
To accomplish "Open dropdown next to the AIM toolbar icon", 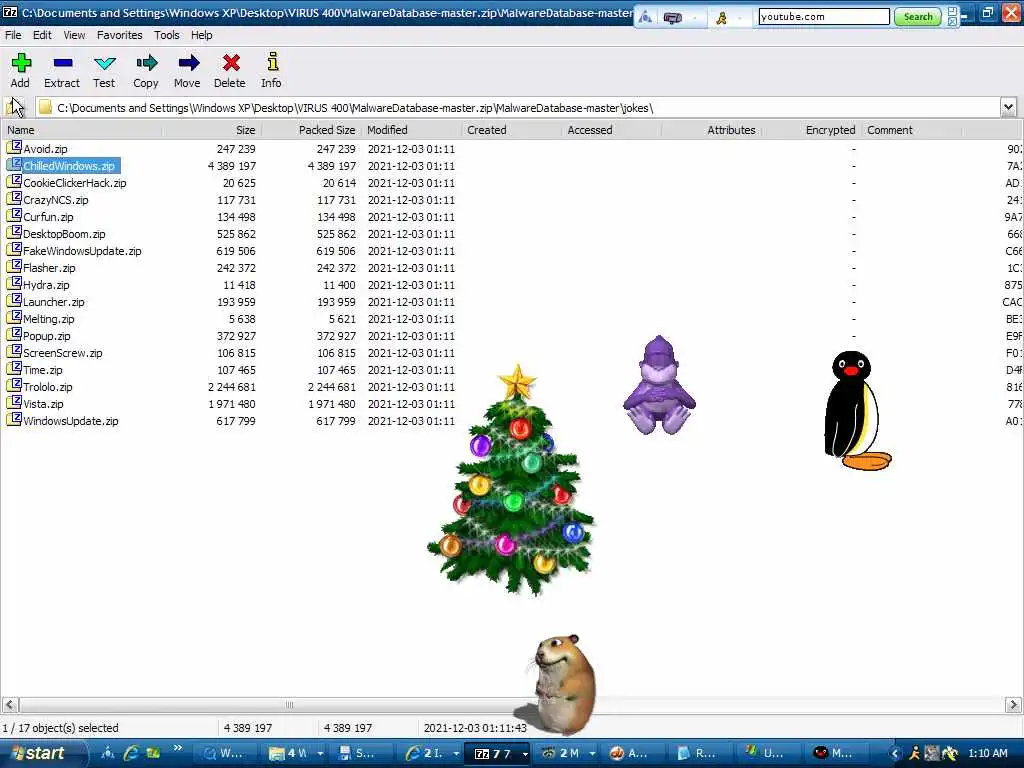I will (741, 18).
